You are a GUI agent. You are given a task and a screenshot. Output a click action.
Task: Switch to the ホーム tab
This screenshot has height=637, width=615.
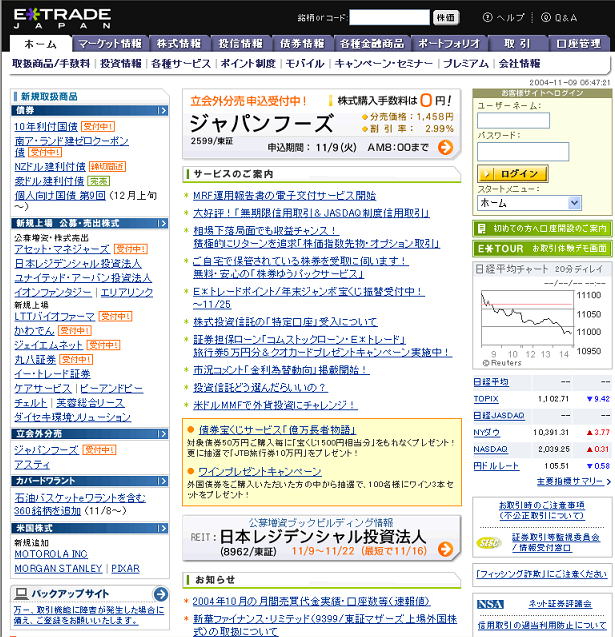[41, 44]
